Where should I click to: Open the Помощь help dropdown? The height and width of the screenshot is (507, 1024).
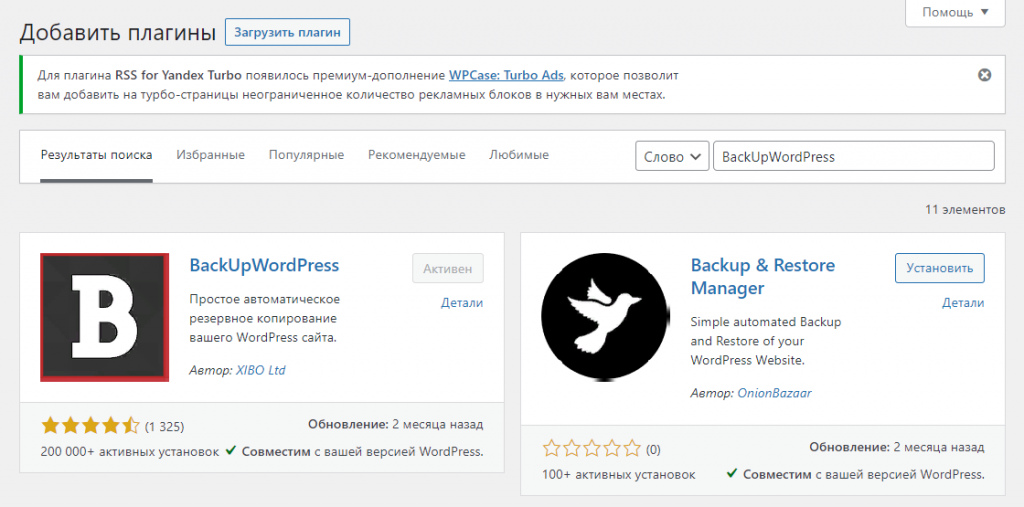(955, 12)
